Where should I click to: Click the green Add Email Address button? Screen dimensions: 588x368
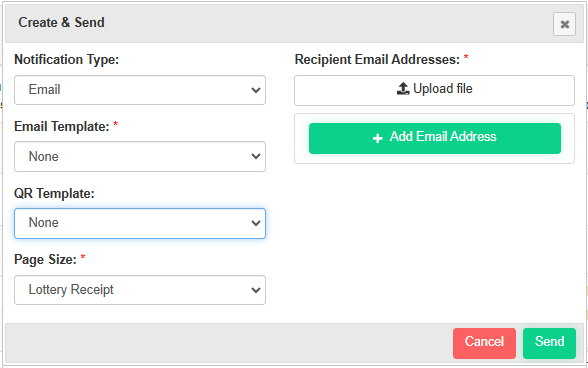[435, 138]
